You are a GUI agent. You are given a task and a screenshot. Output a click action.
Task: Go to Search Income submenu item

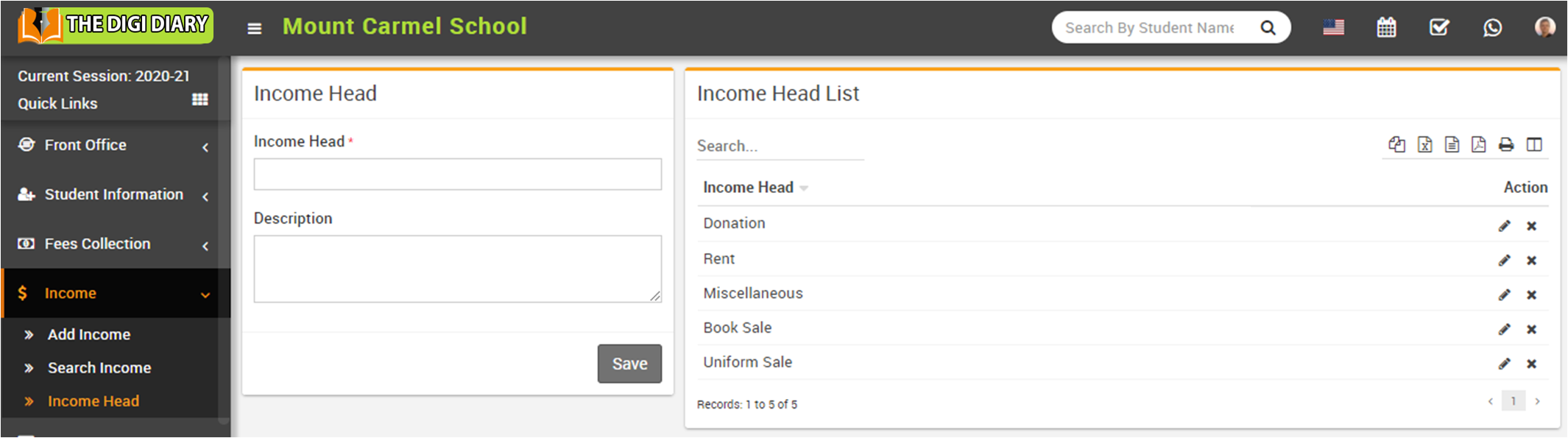pos(99,368)
